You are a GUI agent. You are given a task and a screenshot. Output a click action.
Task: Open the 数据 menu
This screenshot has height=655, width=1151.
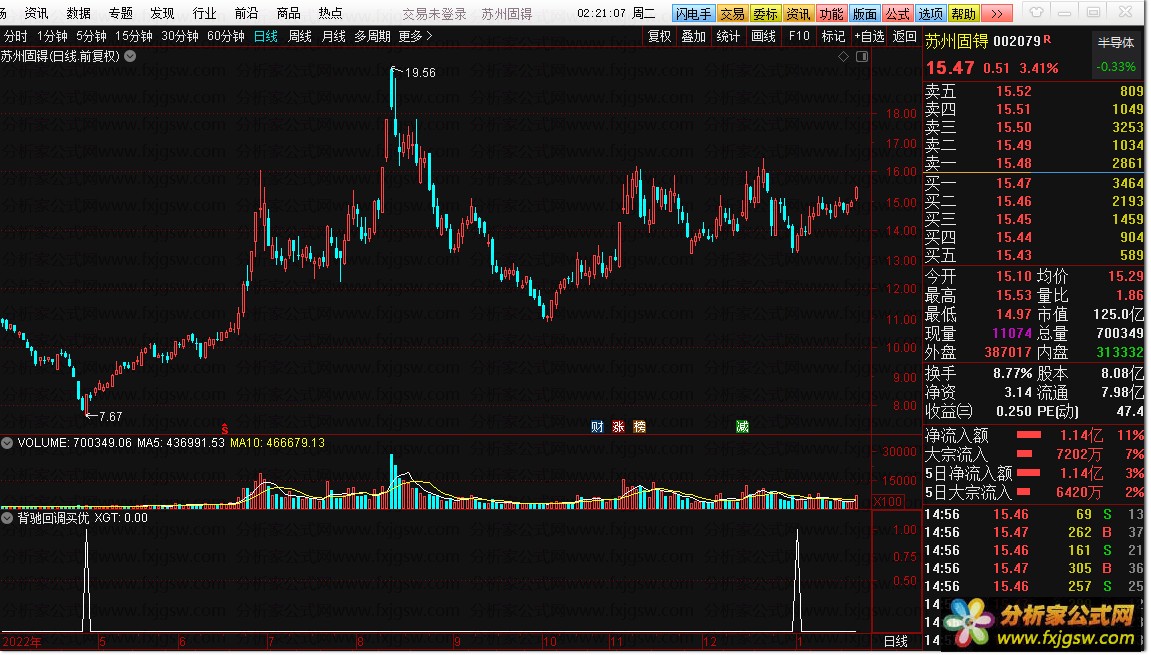[x=79, y=13]
